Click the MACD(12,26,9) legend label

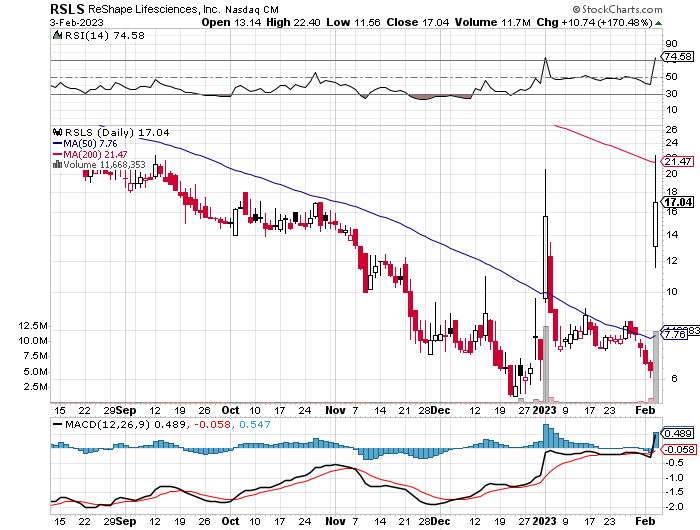[107, 424]
